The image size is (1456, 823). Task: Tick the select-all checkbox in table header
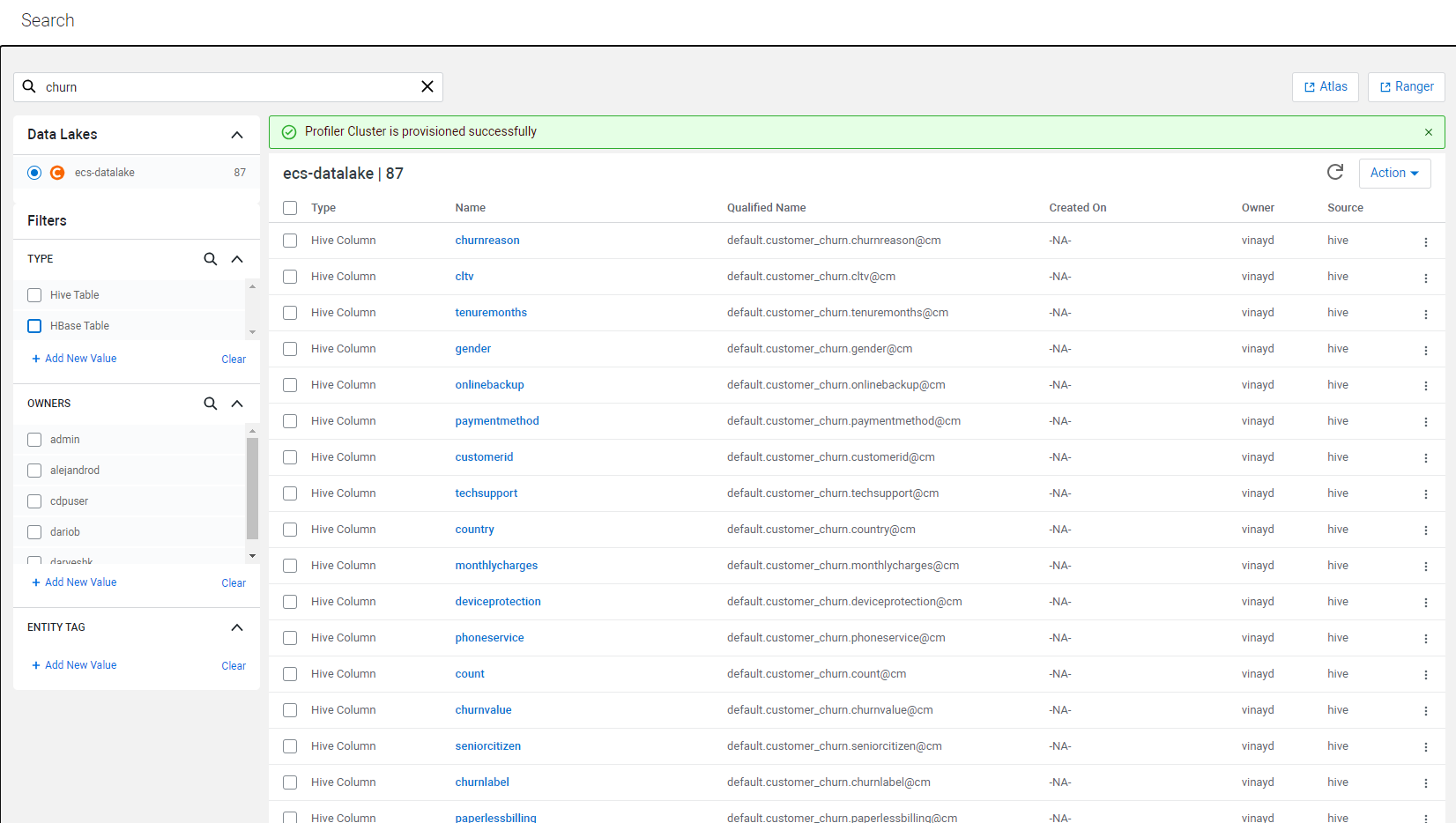click(x=290, y=208)
